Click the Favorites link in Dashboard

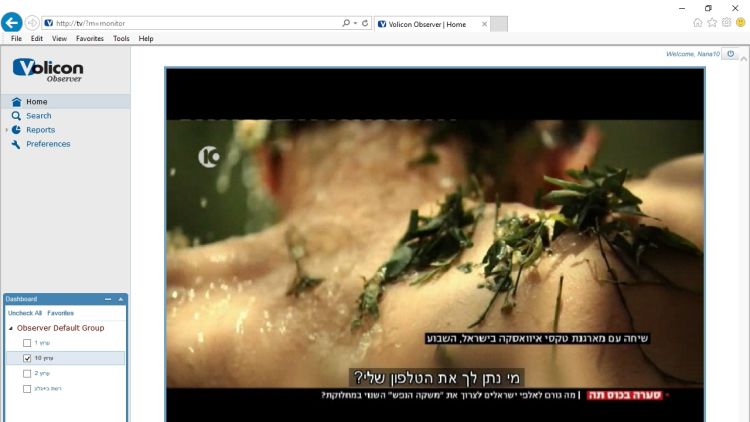[60, 313]
